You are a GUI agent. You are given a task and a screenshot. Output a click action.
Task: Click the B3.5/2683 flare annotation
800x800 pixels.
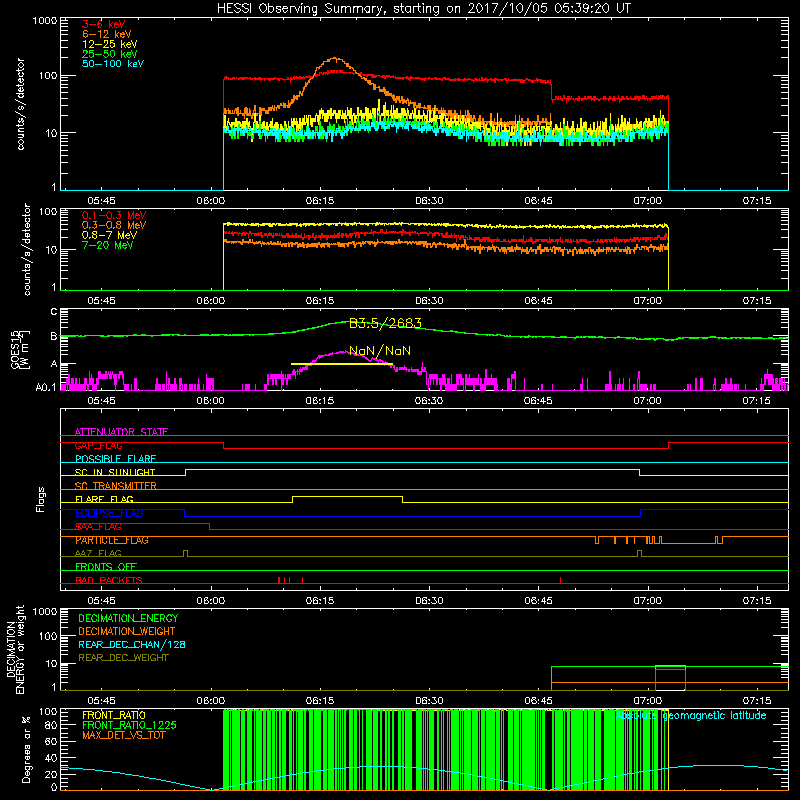coord(385,323)
